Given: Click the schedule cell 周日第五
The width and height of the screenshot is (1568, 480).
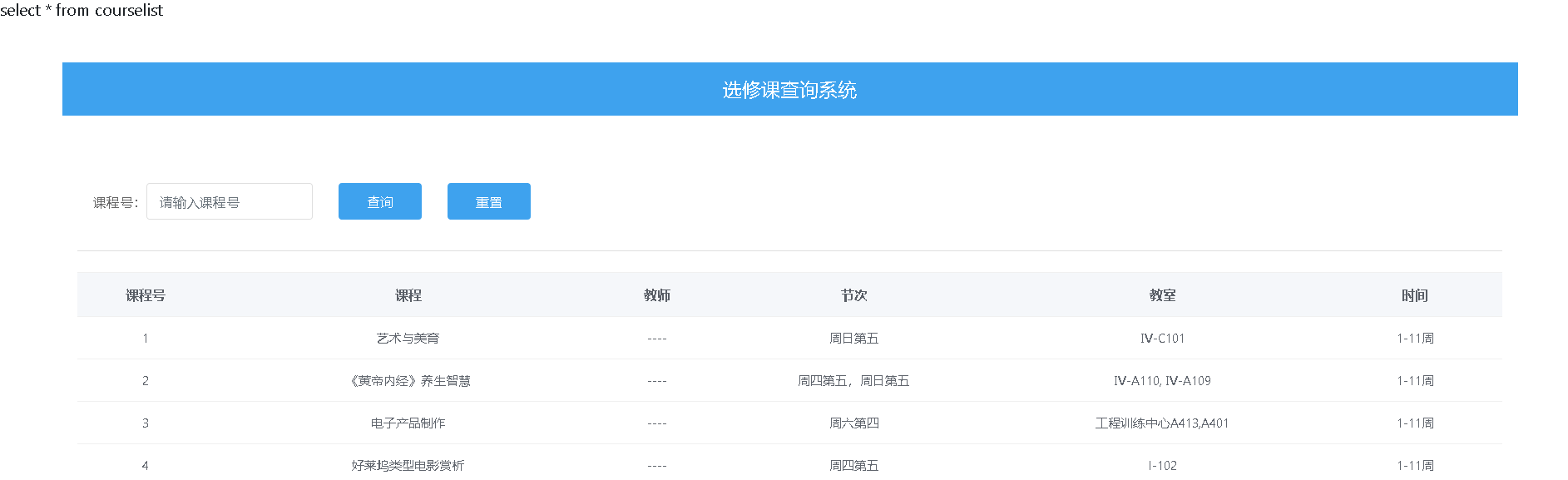Looking at the screenshot, I should [854, 339].
